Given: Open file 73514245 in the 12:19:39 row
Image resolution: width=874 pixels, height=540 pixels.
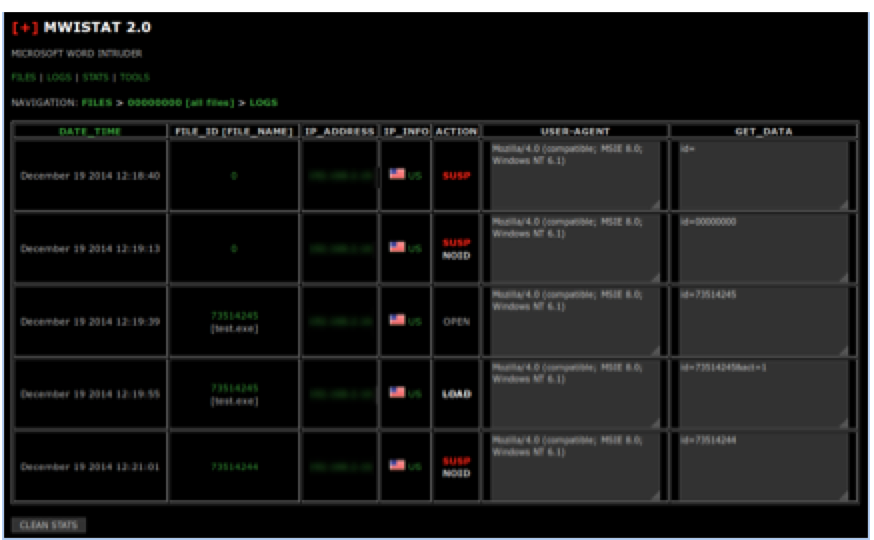Looking at the screenshot, I should 235,315.
